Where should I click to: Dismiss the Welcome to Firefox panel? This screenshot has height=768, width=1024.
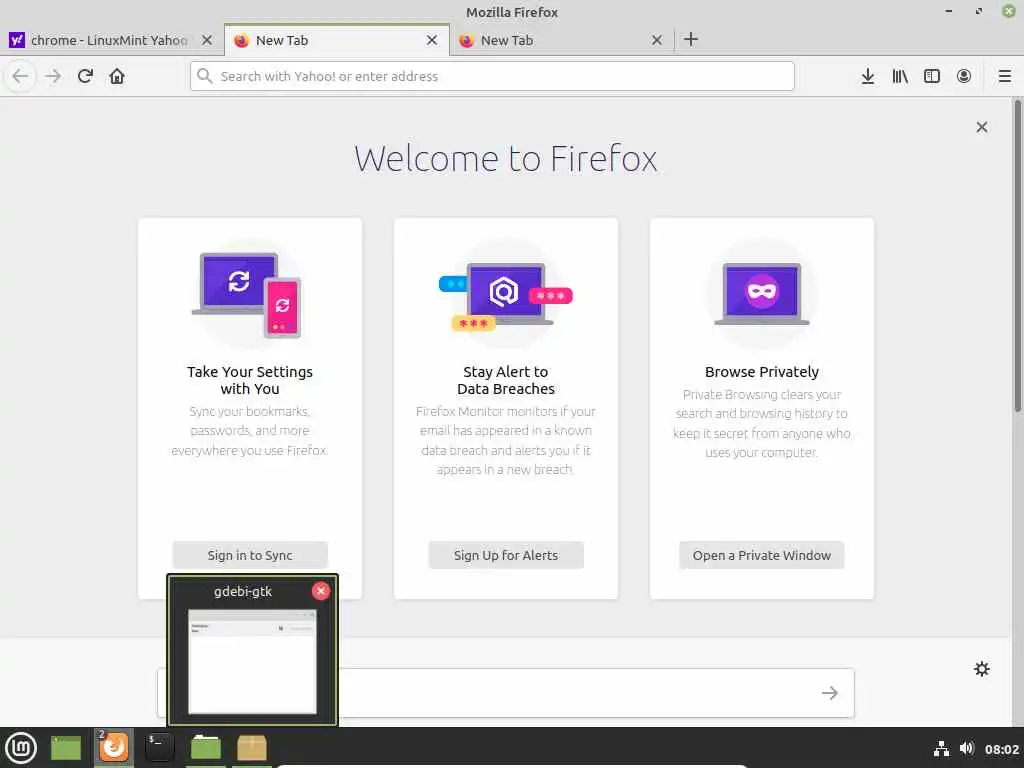click(x=982, y=127)
